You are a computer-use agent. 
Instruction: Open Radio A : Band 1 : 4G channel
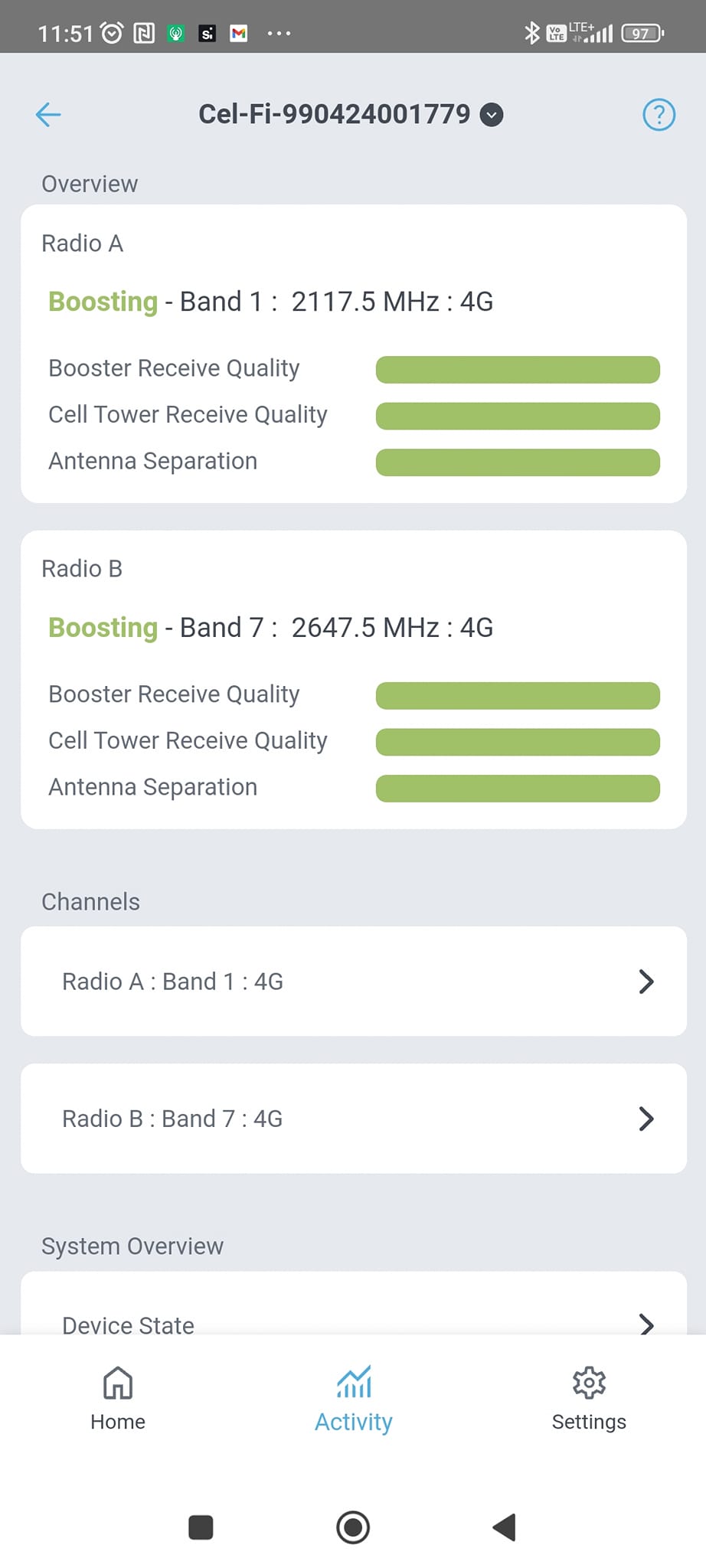click(173, 982)
